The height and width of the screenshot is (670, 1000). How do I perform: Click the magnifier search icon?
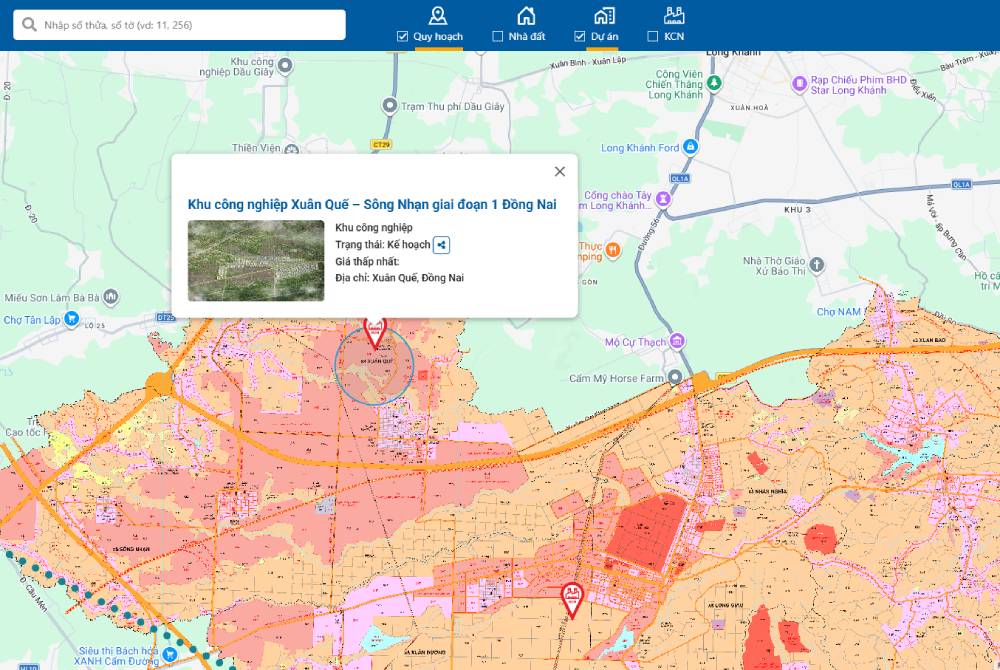point(30,25)
